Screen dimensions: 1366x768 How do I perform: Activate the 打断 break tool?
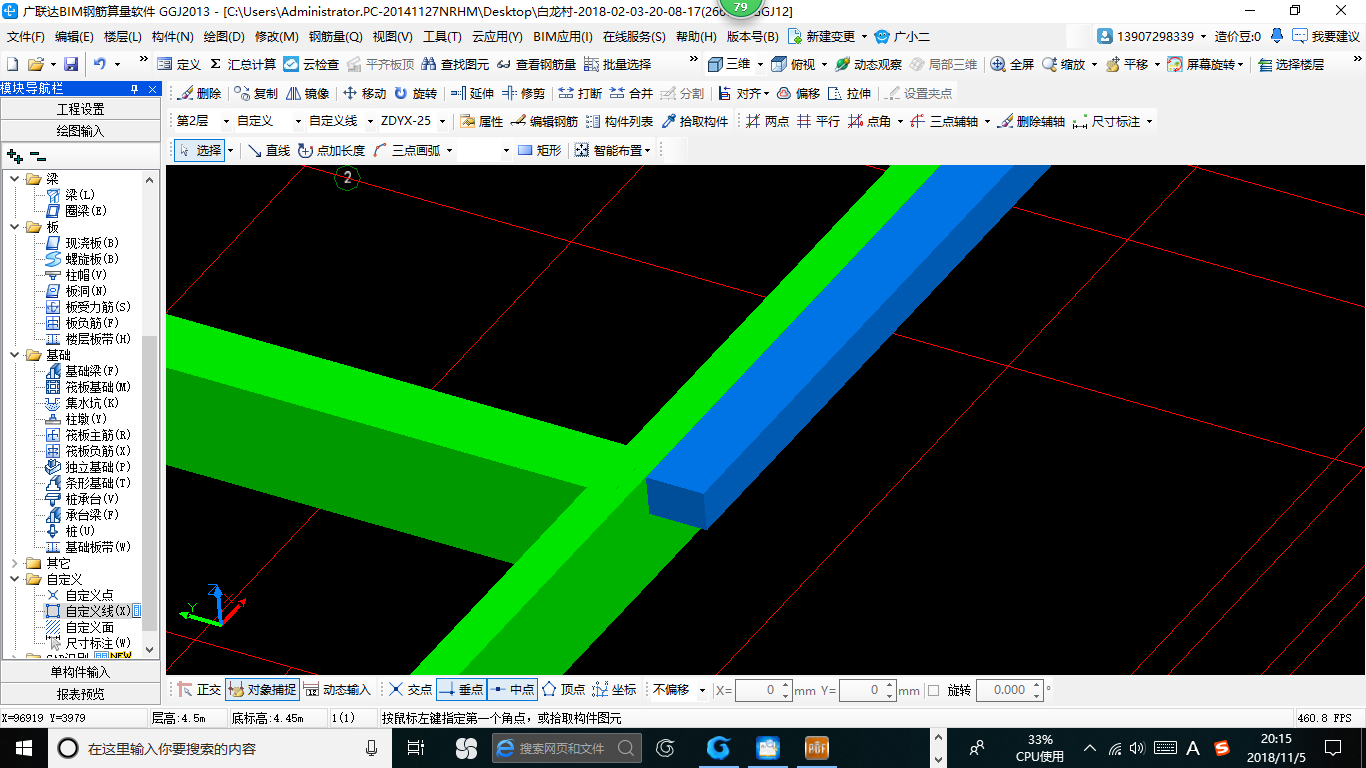coord(580,93)
